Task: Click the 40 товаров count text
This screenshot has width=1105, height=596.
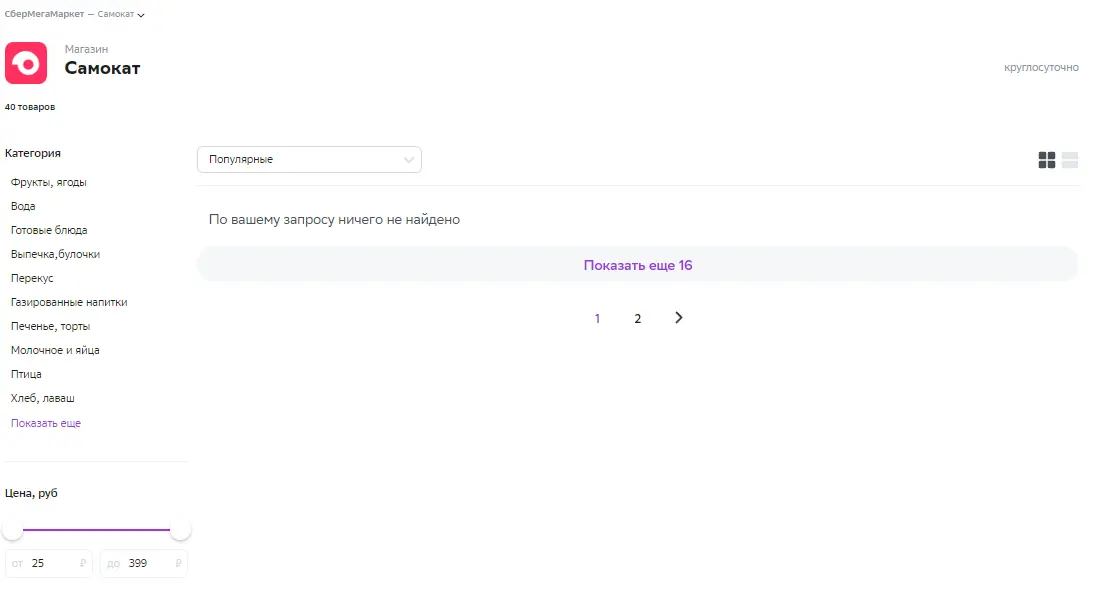Action: 30,107
